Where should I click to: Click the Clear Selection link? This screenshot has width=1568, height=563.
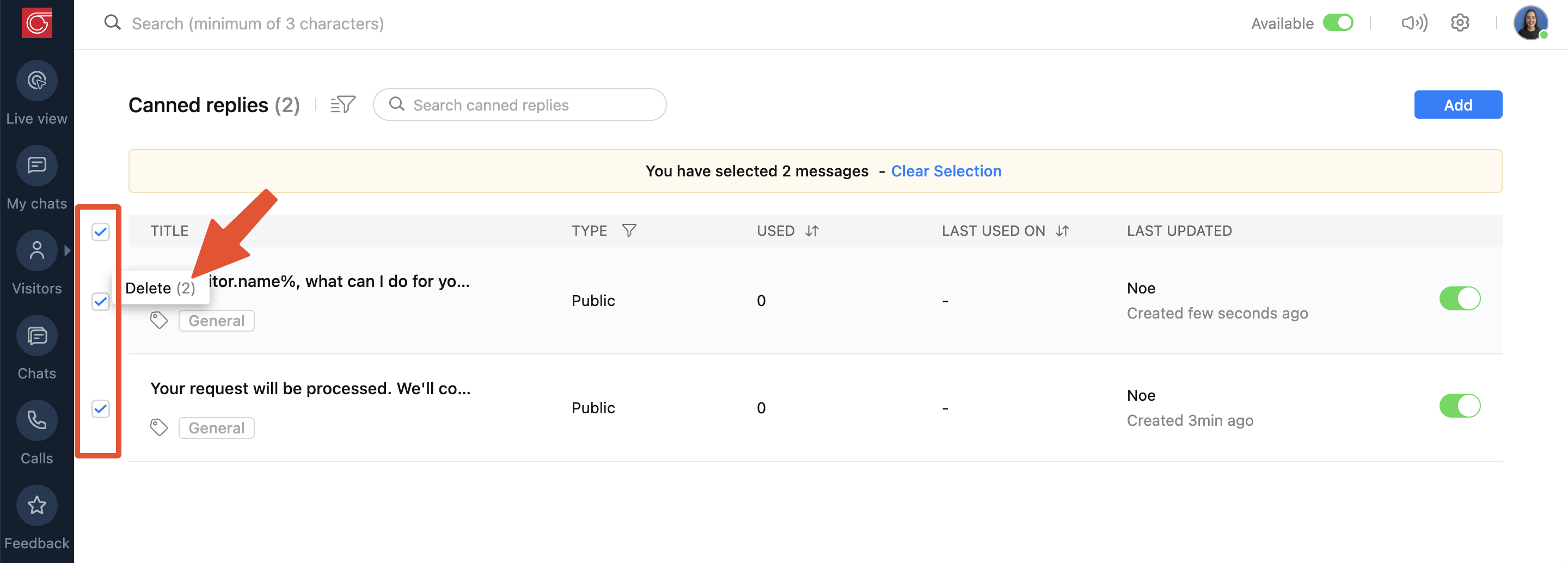(x=946, y=171)
